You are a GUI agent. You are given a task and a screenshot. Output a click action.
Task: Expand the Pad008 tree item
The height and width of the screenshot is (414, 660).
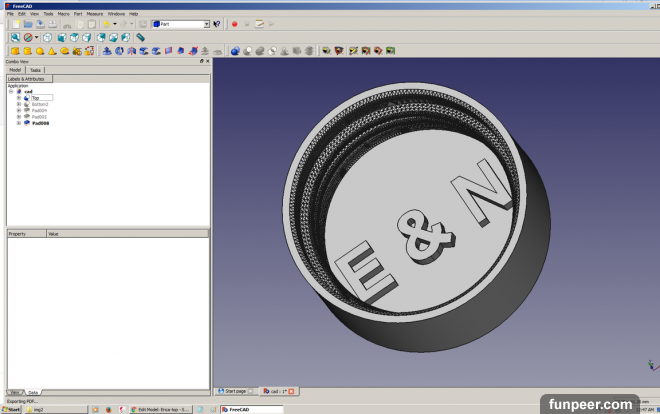point(18,123)
